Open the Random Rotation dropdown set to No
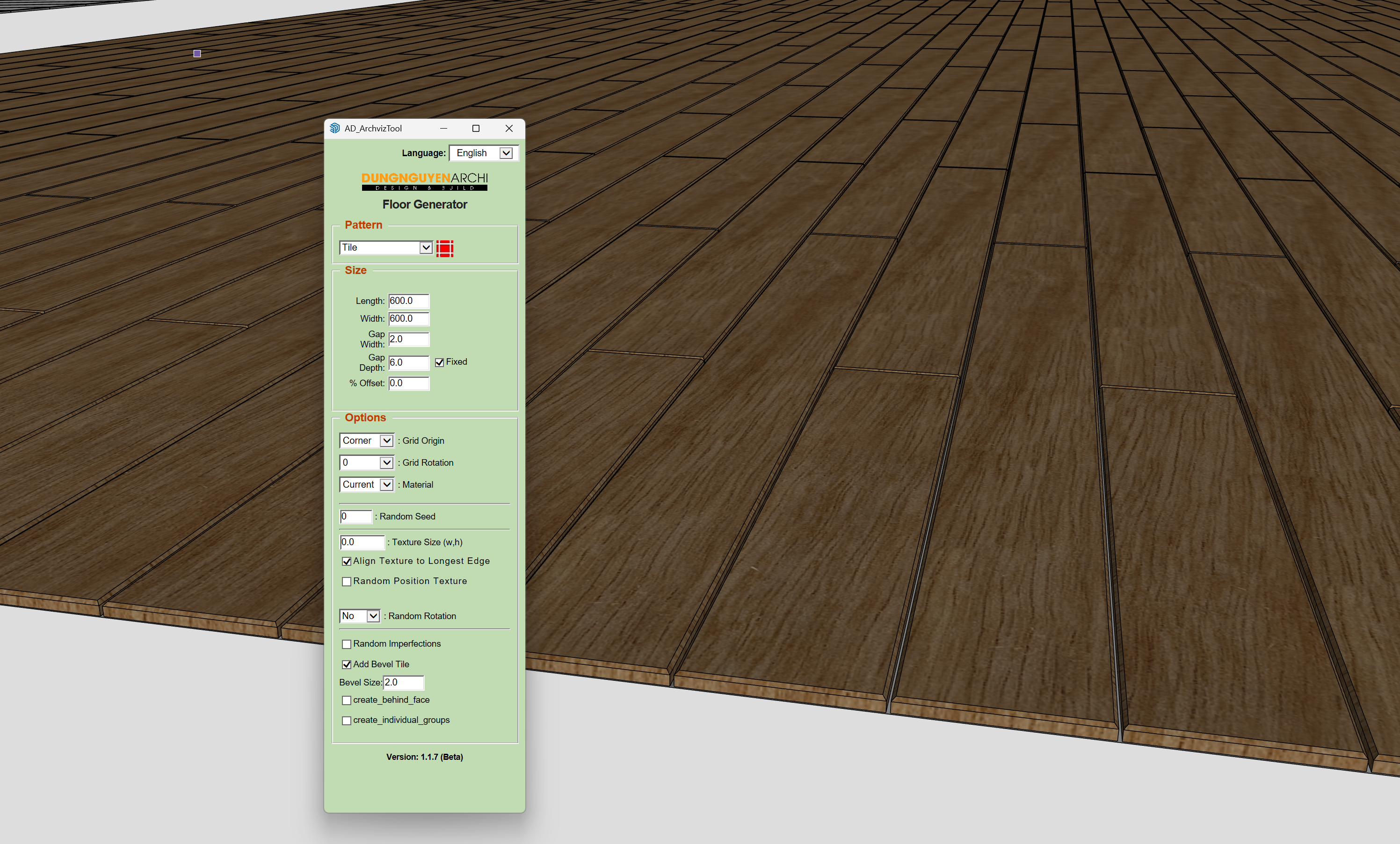1400x844 pixels. pos(360,616)
